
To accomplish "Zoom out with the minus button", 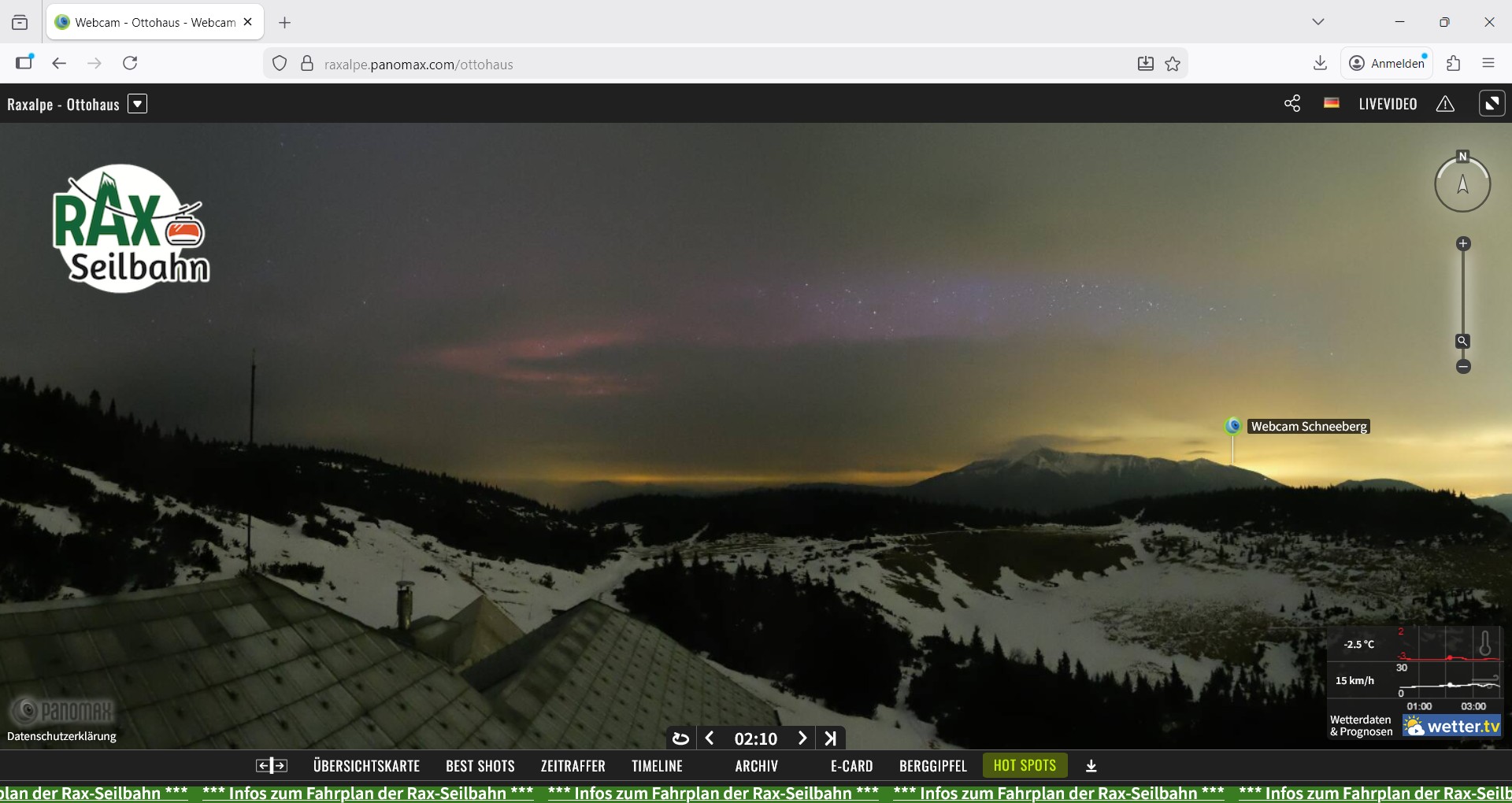I will point(1463,367).
